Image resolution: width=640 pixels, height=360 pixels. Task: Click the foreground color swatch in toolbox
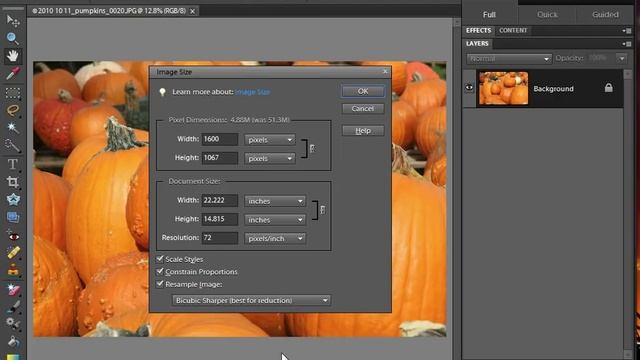point(12,358)
